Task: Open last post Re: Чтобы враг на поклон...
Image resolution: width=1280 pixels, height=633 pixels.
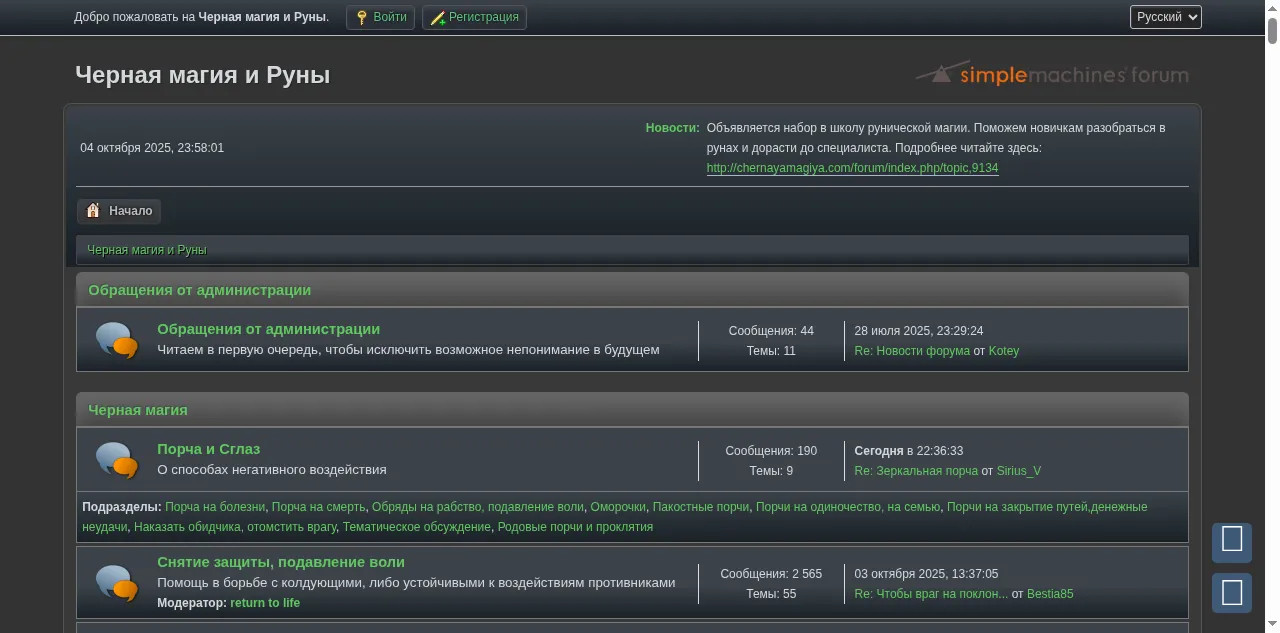Action: 931,594
